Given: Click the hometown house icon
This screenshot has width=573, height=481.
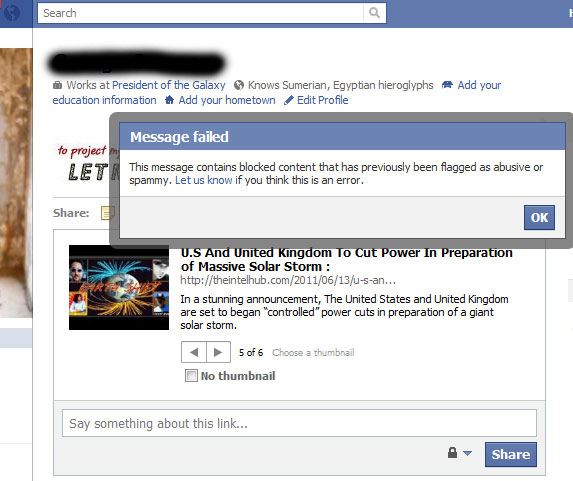Looking at the screenshot, I should [169, 100].
